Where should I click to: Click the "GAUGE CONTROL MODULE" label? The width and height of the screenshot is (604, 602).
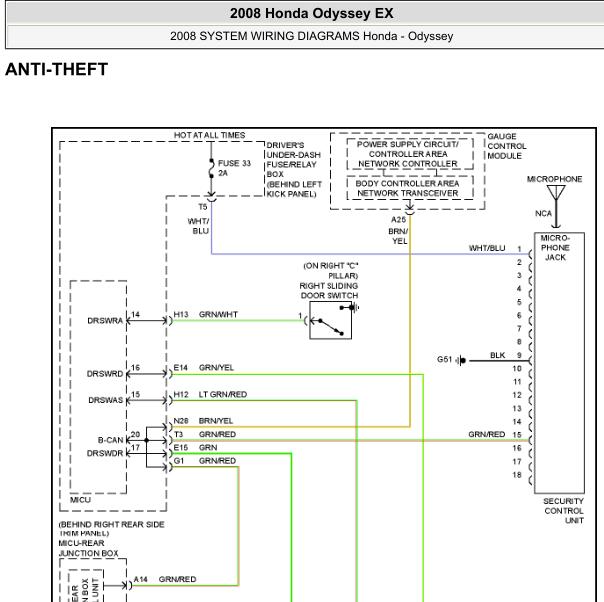coord(507,146)
